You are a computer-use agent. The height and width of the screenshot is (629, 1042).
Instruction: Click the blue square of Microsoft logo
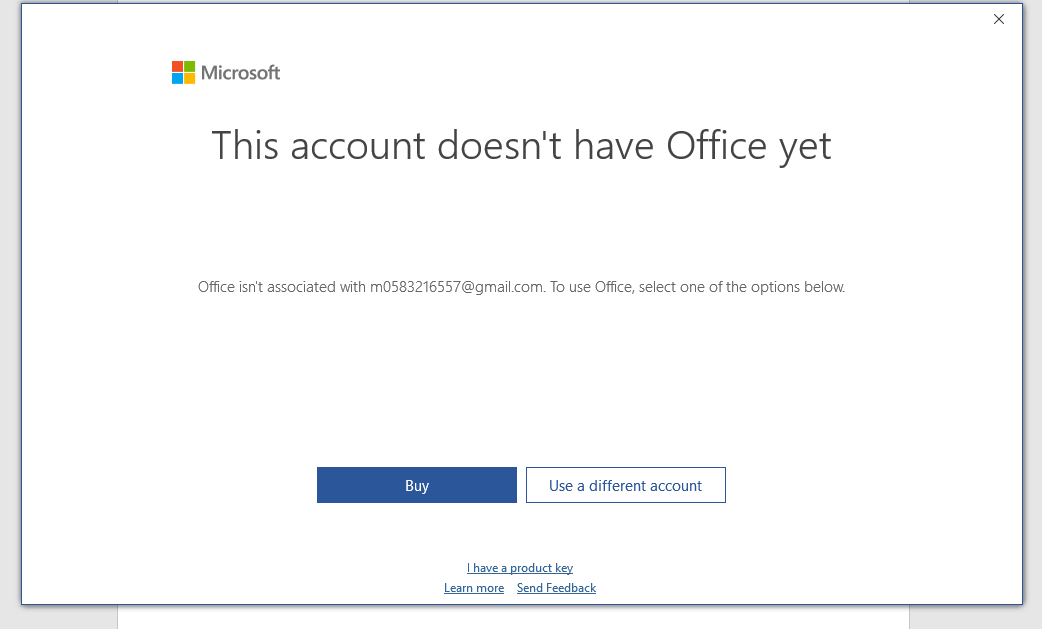(x=177, y=79)
